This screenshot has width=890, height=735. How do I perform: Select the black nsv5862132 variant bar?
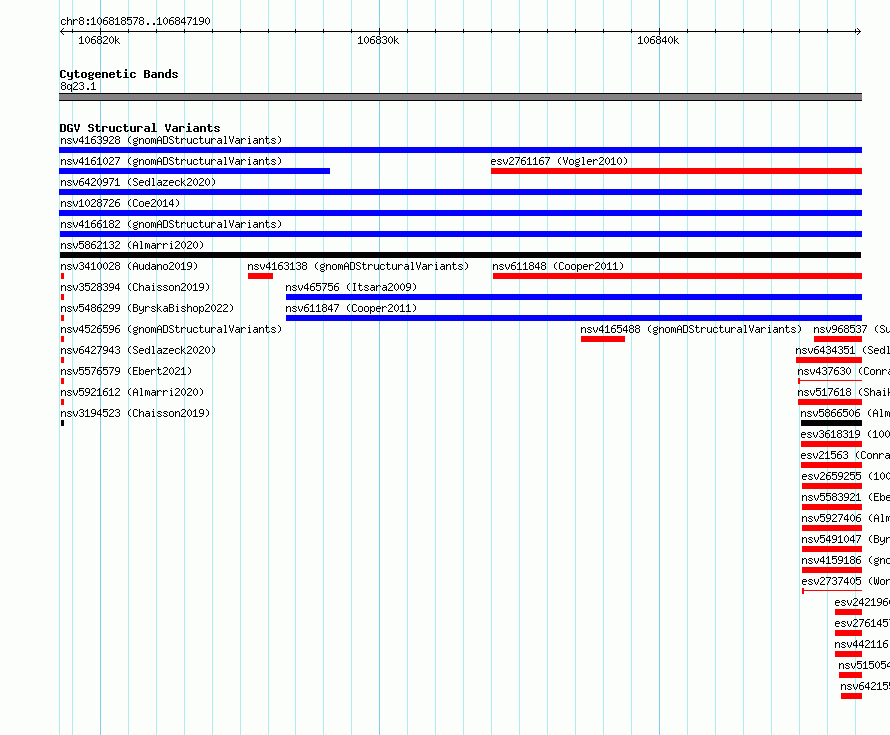tap(460, 255)
